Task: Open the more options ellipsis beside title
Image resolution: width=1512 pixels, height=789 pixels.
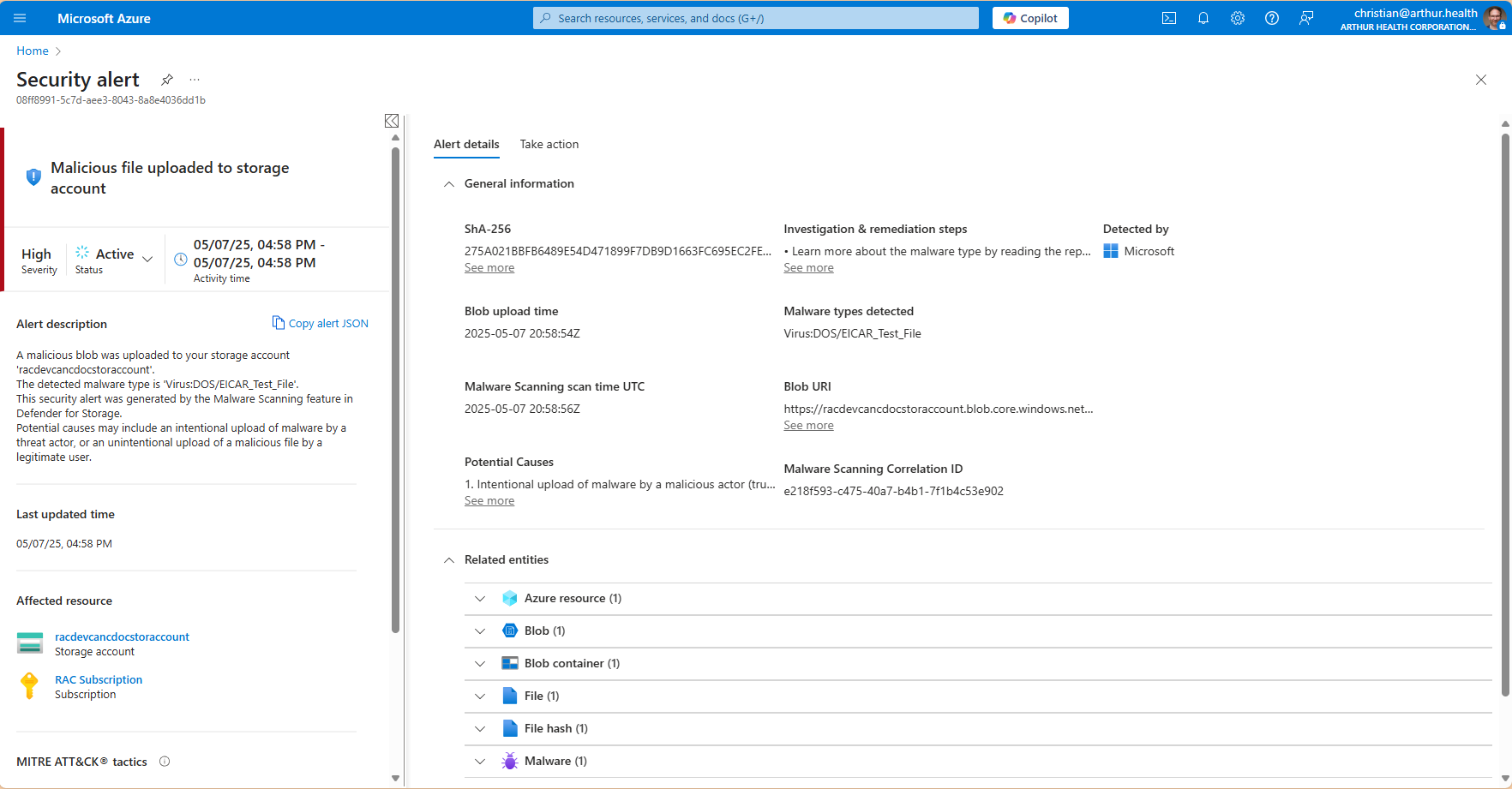Action: [195, 80]
